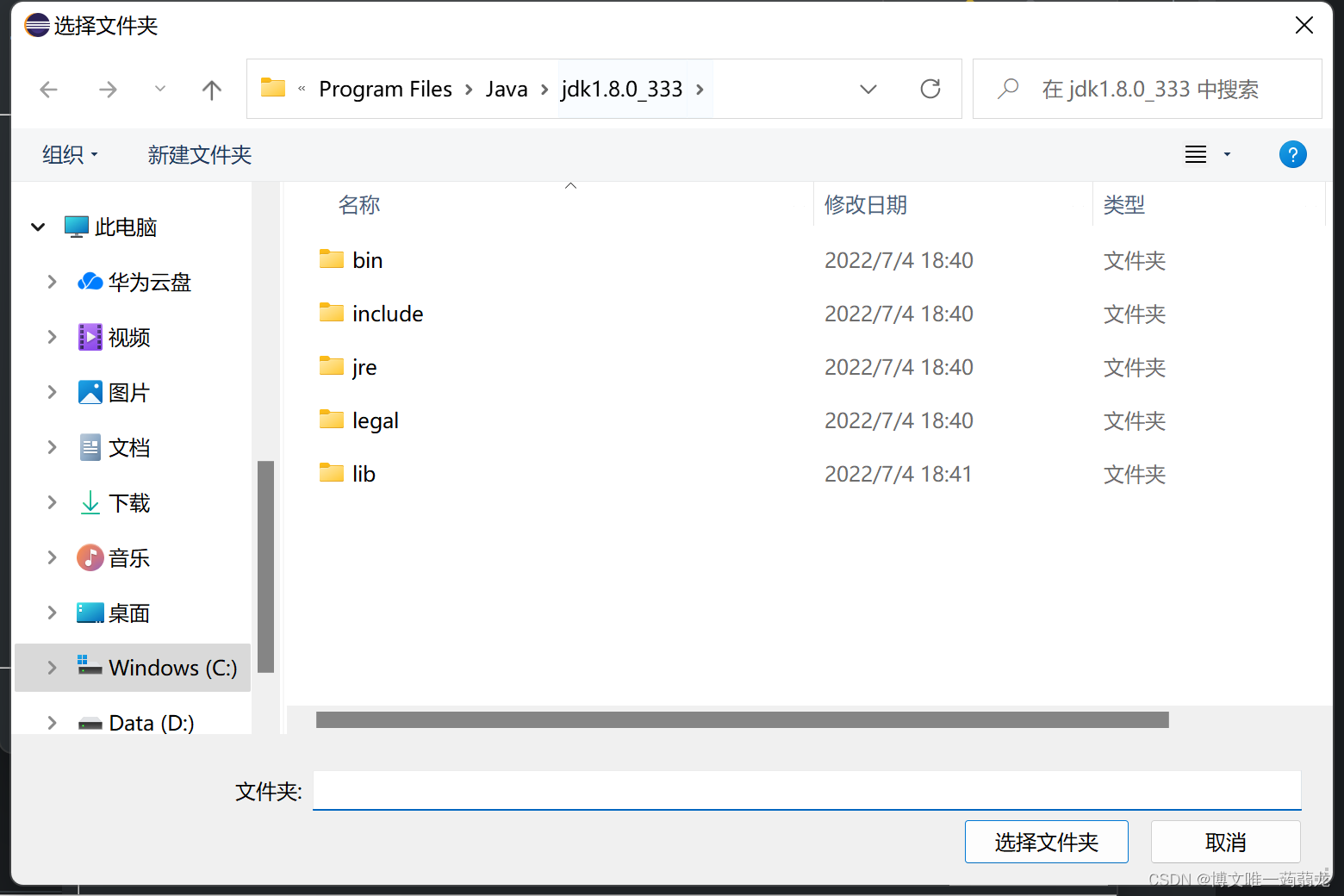Expand the 音乐 tree node
1344x896 pixels.
52,558
